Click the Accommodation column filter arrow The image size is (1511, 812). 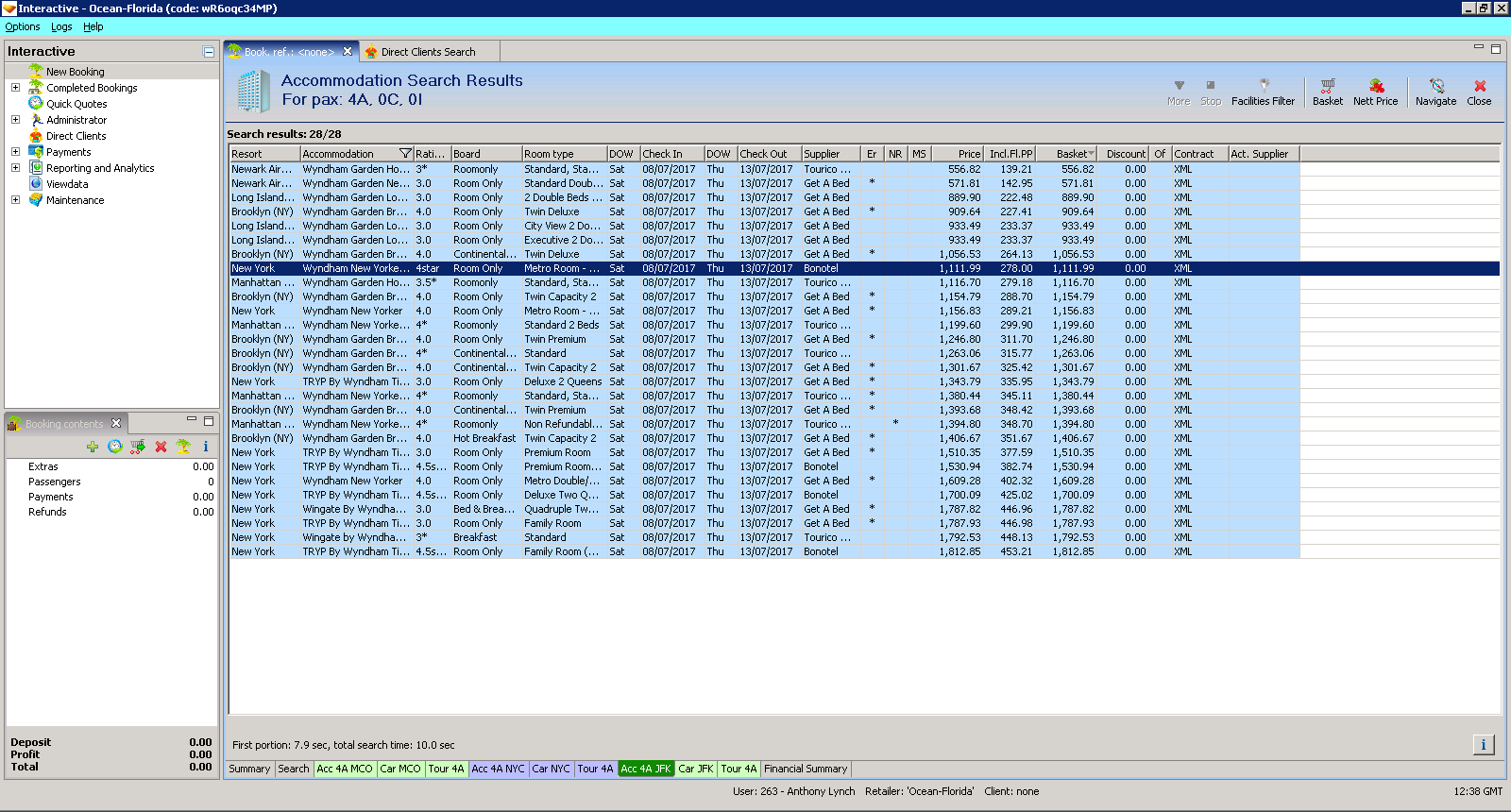coord(405,154)
